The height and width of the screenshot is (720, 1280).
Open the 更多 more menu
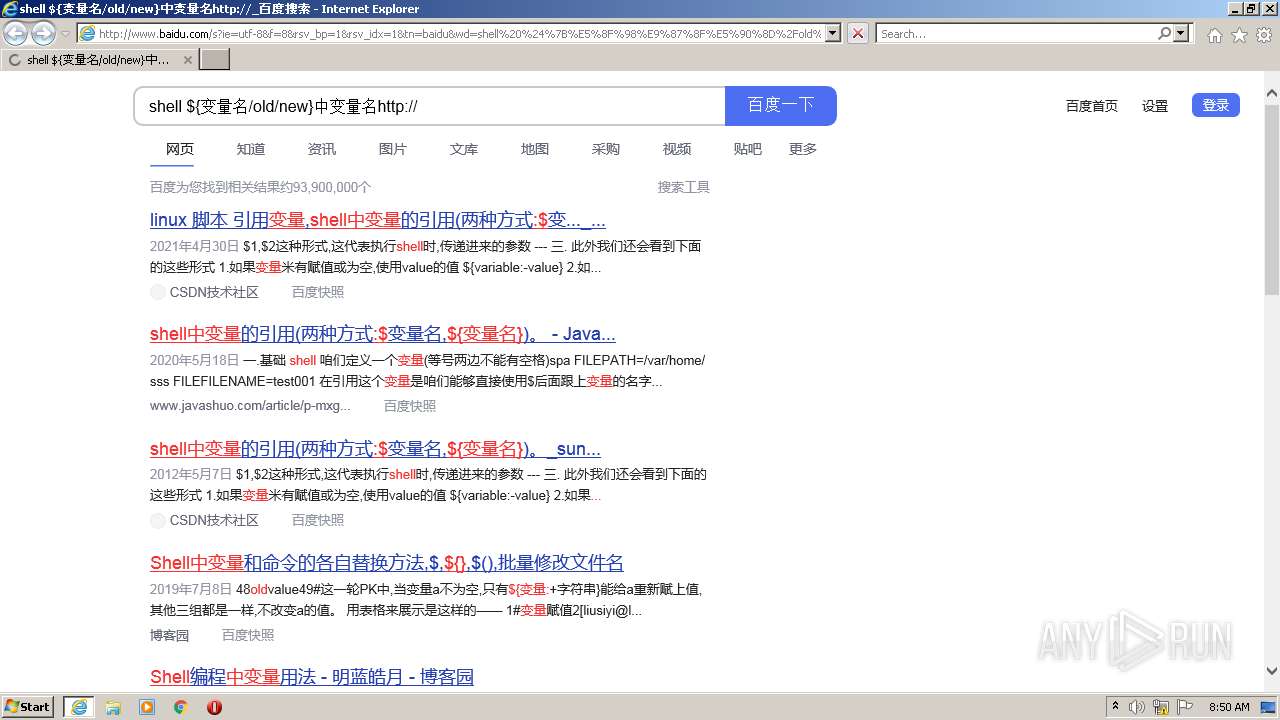(803, 149)
